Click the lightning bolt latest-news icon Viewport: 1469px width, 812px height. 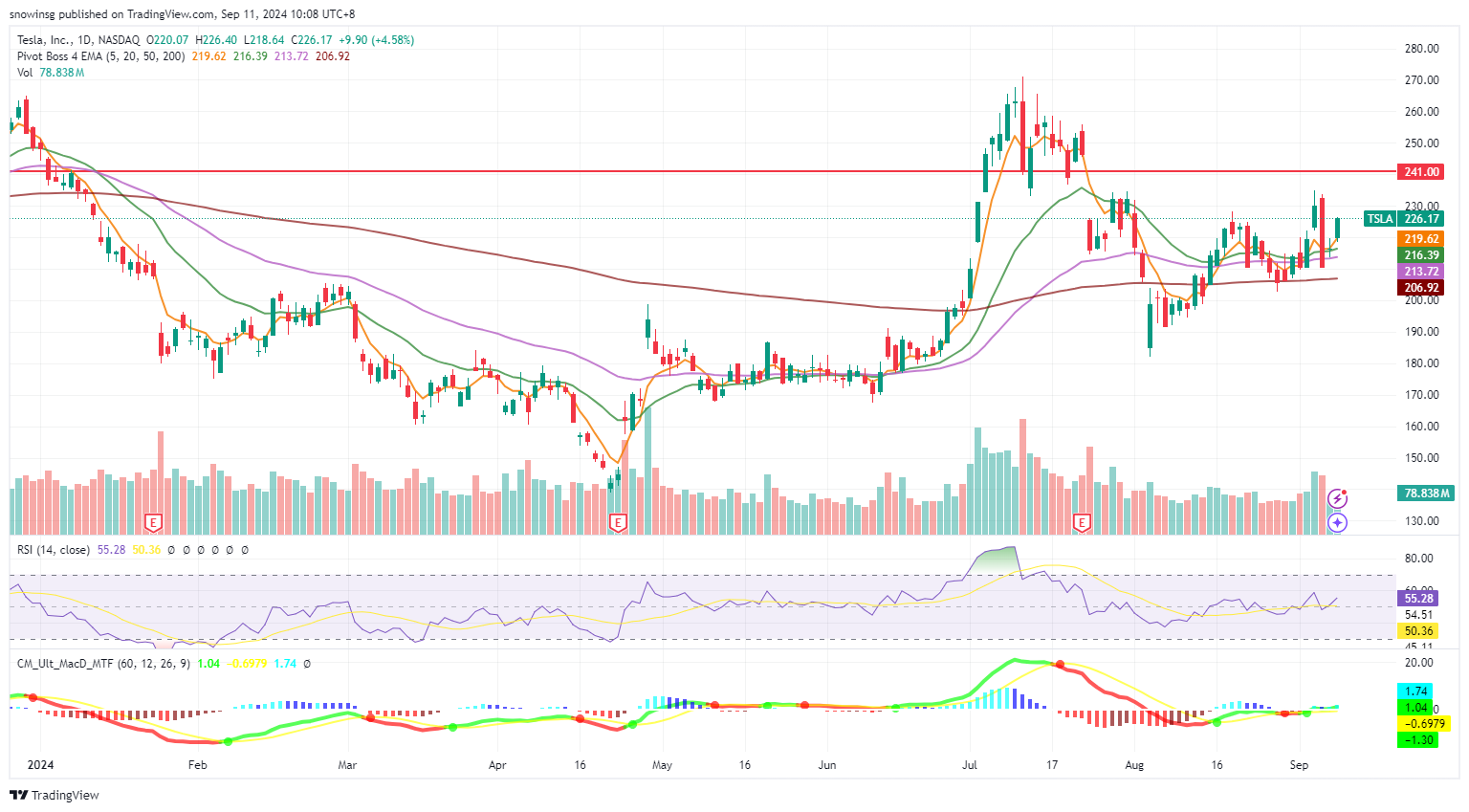pyautogui.click(x=1338, y=498)
